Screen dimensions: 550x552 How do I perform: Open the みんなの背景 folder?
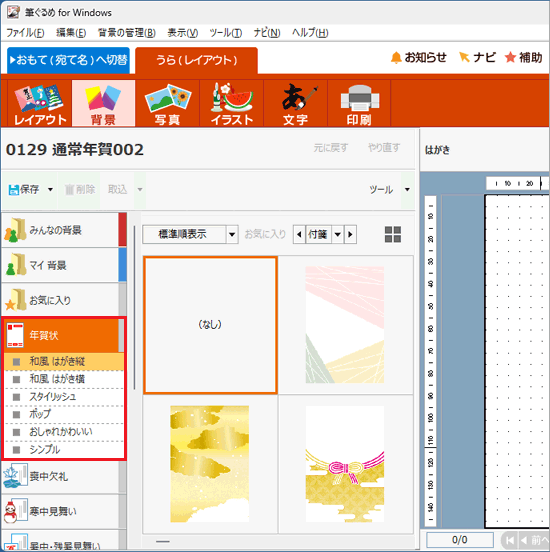click(60, 230)
